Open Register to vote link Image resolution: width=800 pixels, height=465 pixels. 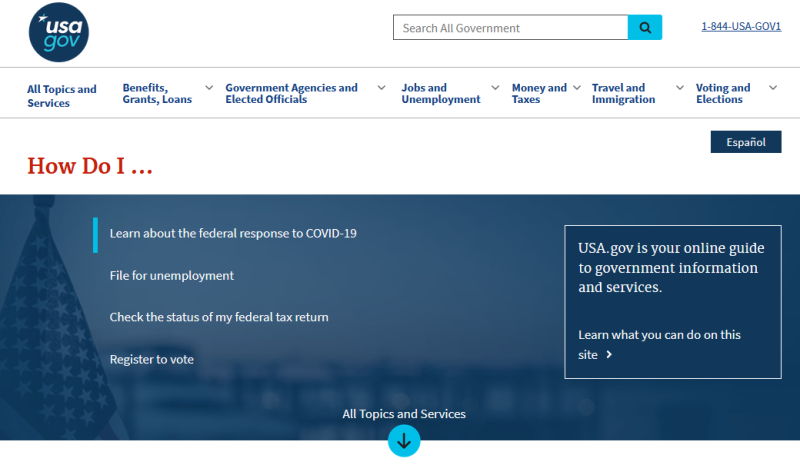pyautogui.click(x=152, y=359)
